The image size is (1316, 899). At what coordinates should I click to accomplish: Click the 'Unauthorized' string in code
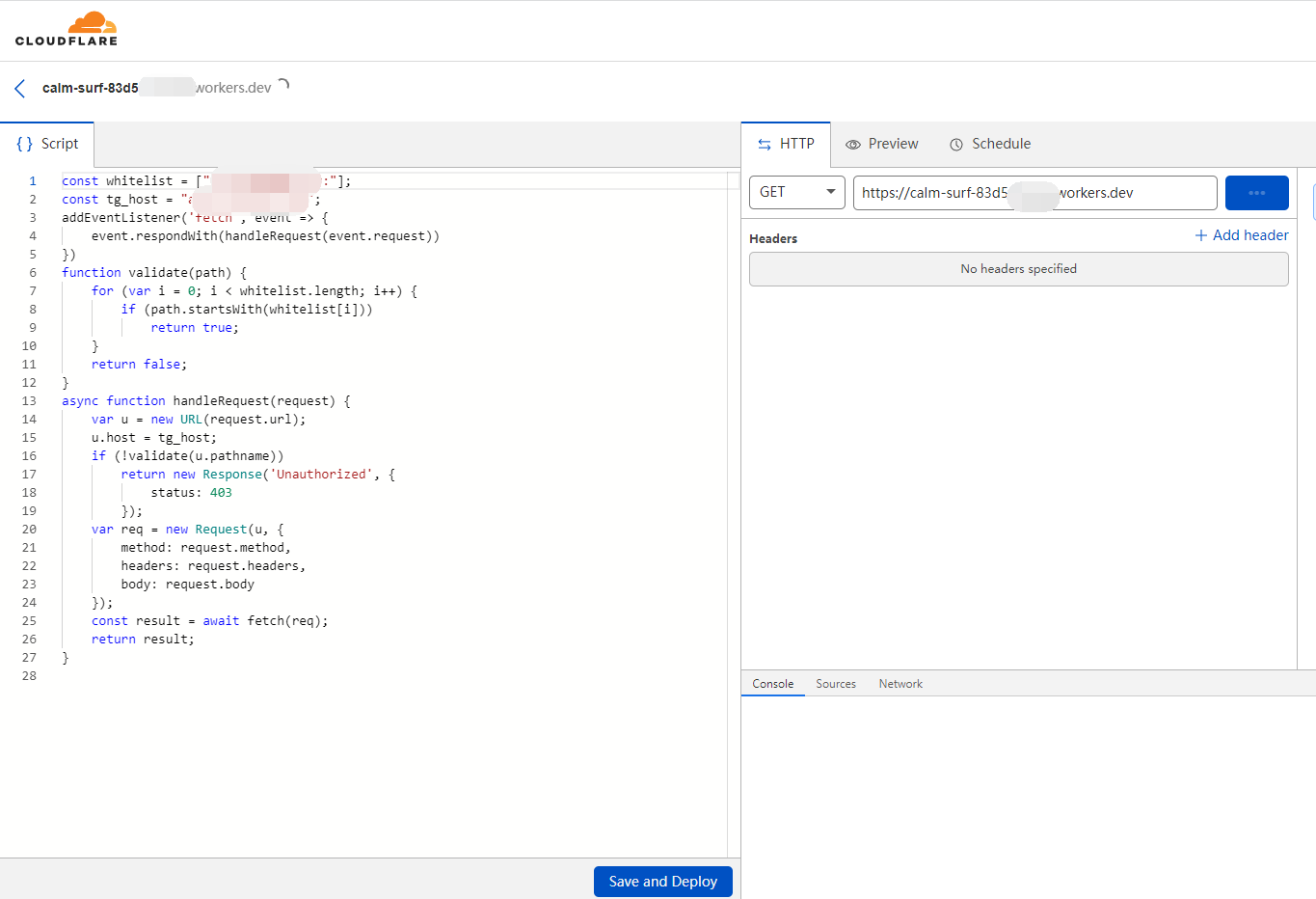click(322, 475)
